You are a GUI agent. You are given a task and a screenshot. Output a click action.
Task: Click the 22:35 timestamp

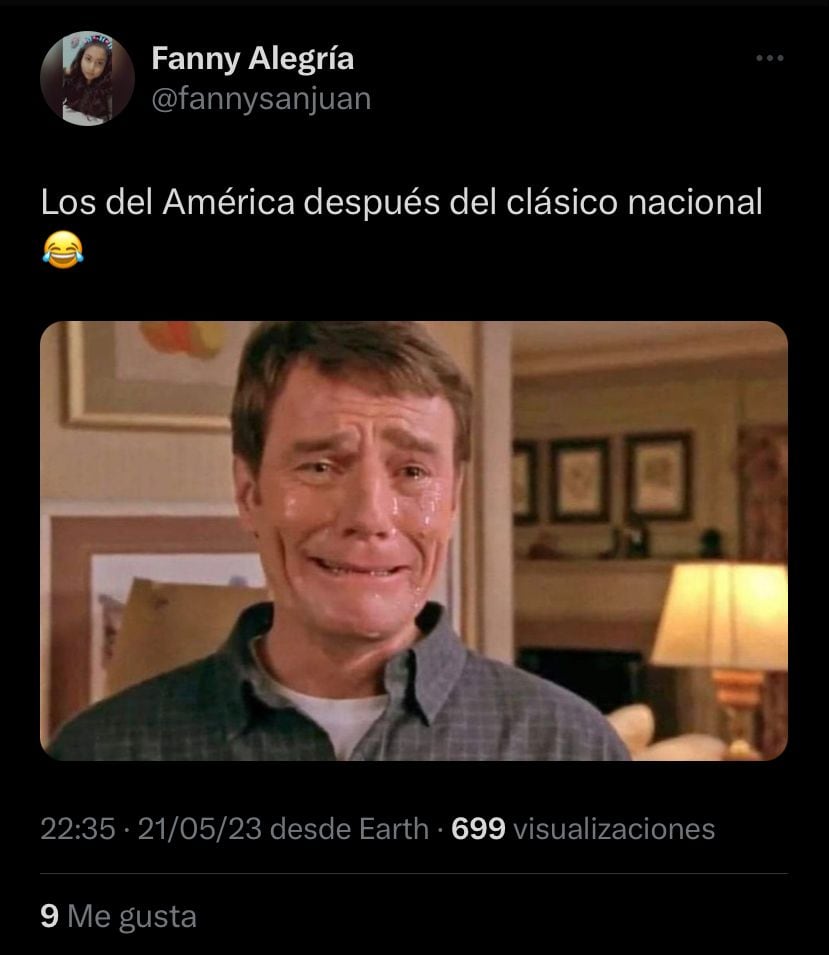point(78,829)
